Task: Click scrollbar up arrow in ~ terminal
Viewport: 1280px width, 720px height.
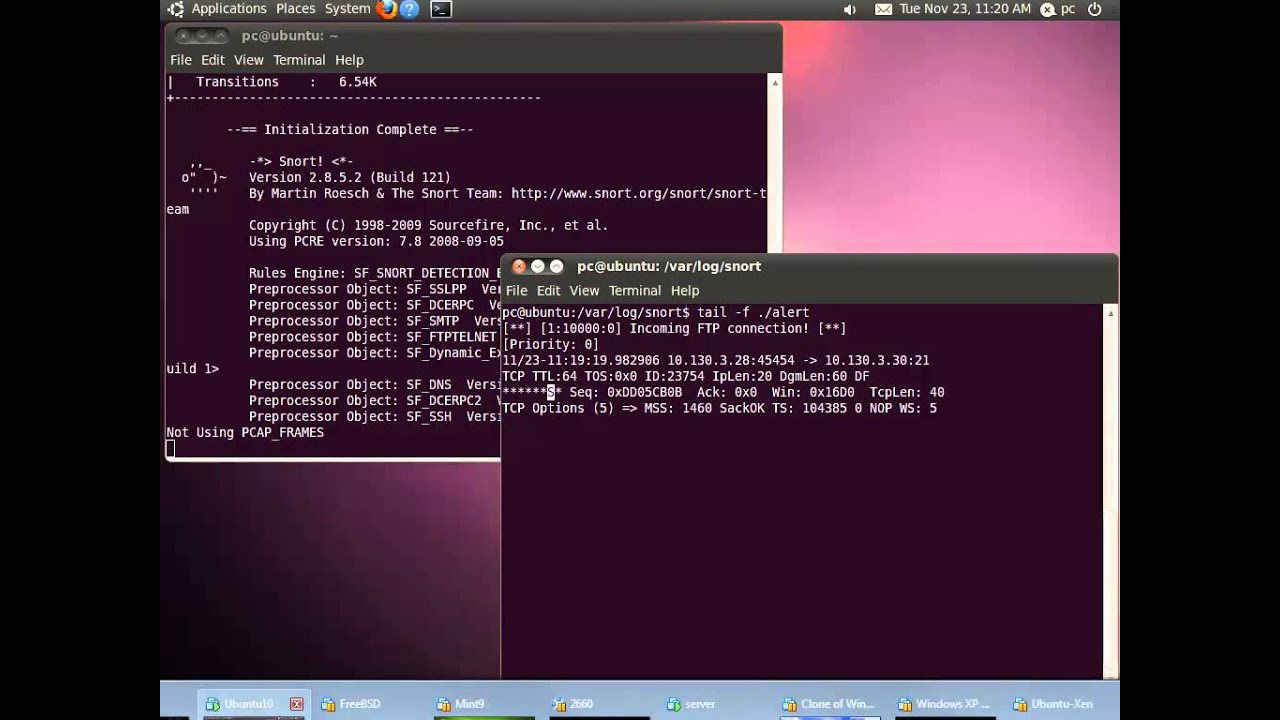Action: point(774,82)
